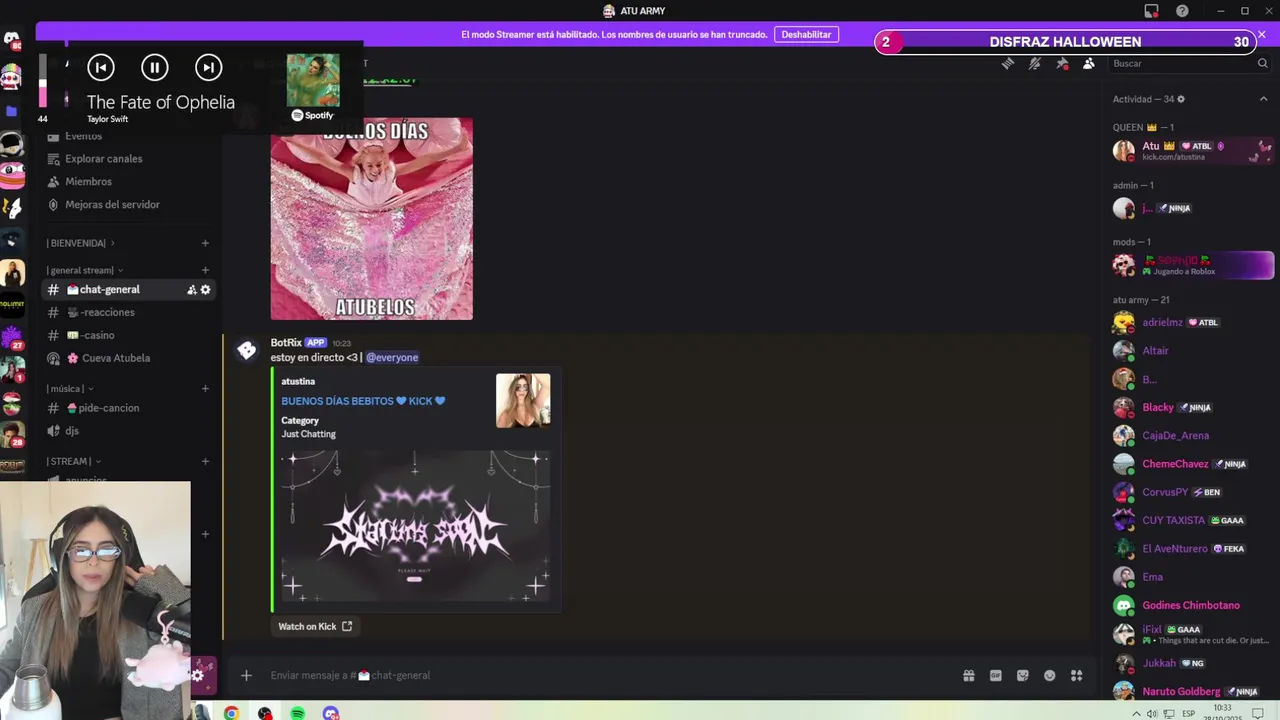Add channel to música category
The image size is (1280, 720).
click(205, 389)
